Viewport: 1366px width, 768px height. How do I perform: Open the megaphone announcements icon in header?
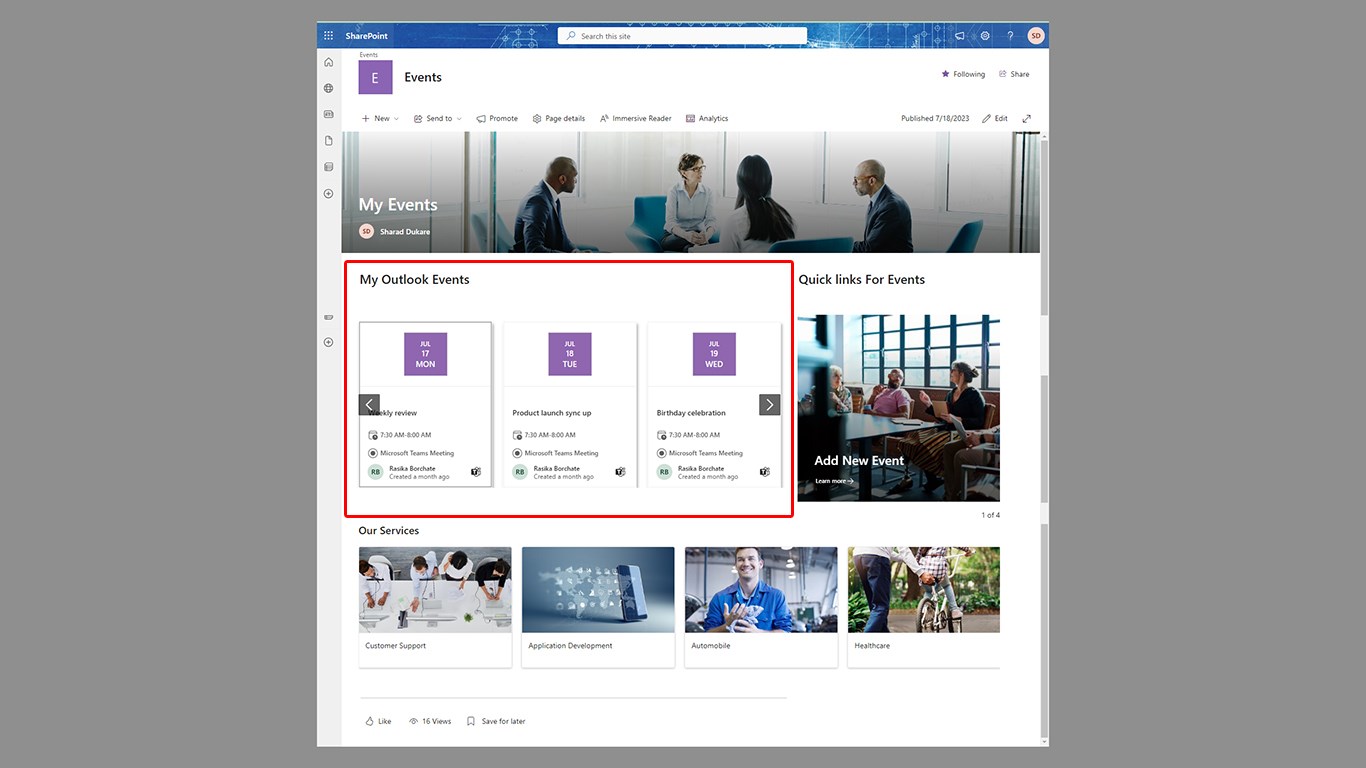pos(959,36)
